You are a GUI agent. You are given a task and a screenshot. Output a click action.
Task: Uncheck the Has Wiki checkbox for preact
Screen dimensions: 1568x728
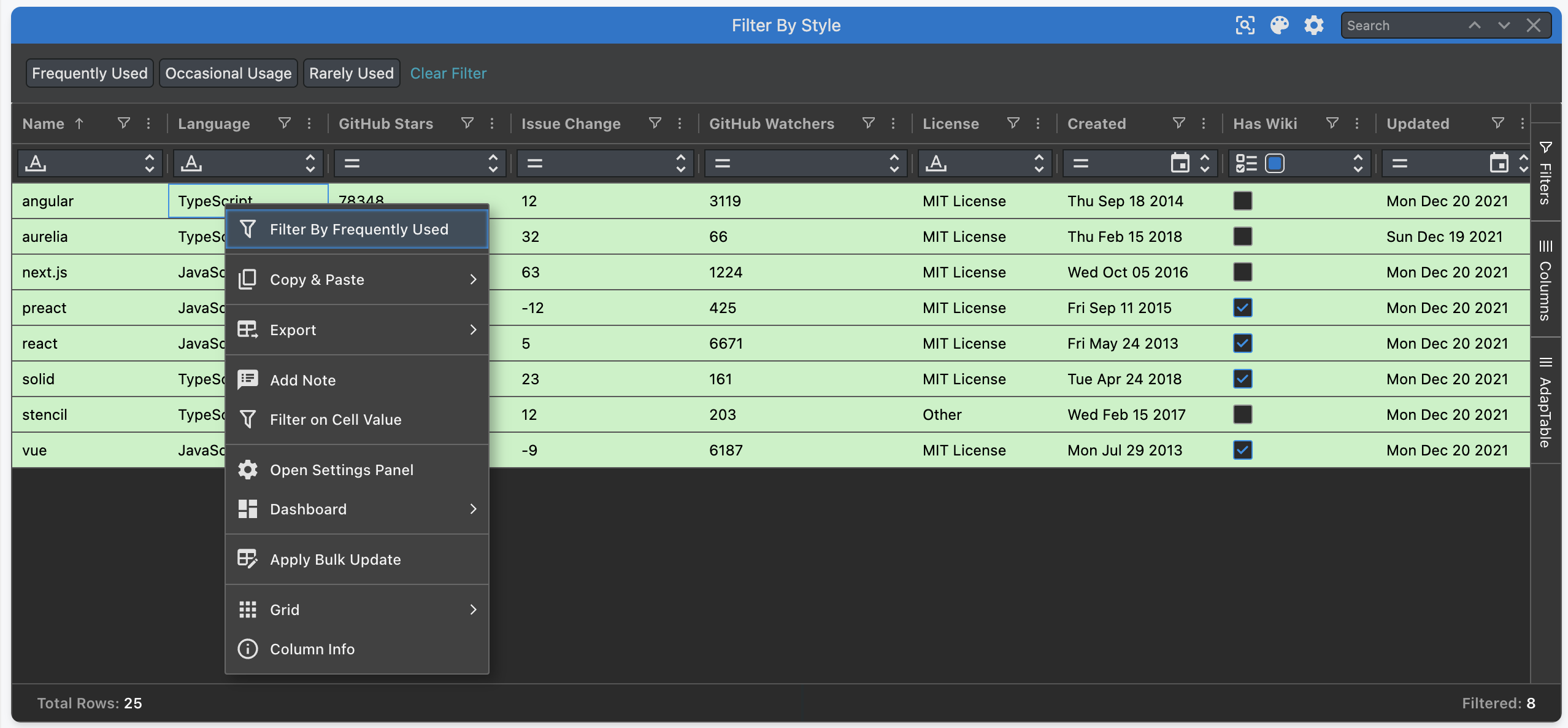coord(1243,308)
